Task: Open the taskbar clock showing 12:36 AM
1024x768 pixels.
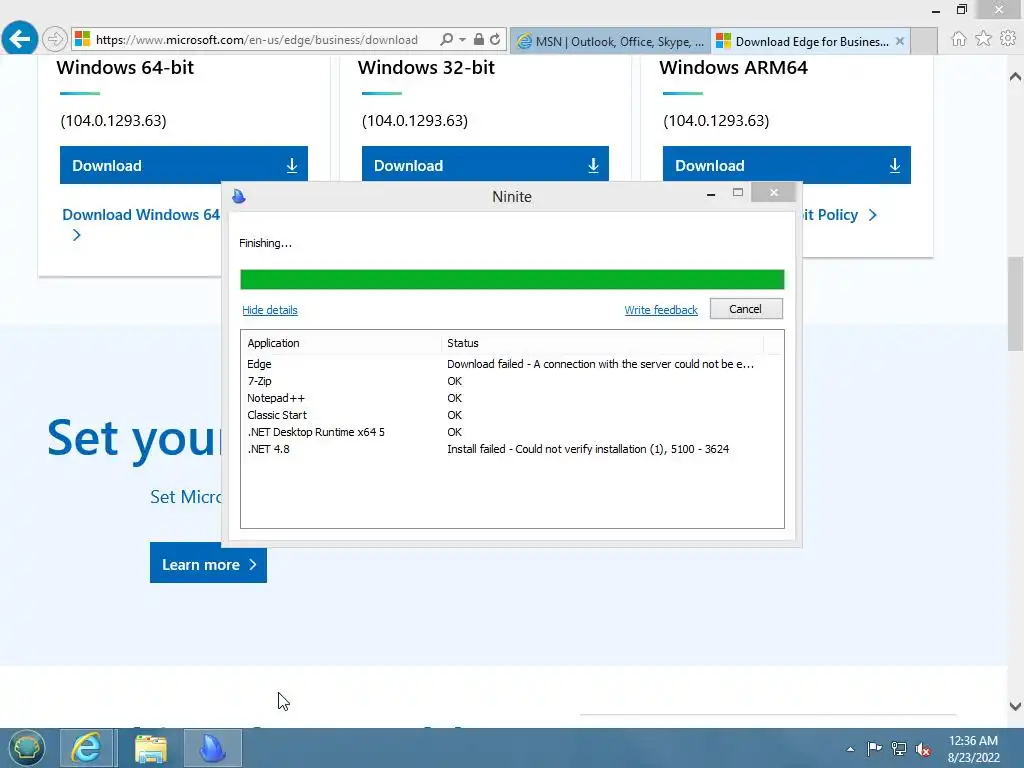Action: tap(973, 749)
